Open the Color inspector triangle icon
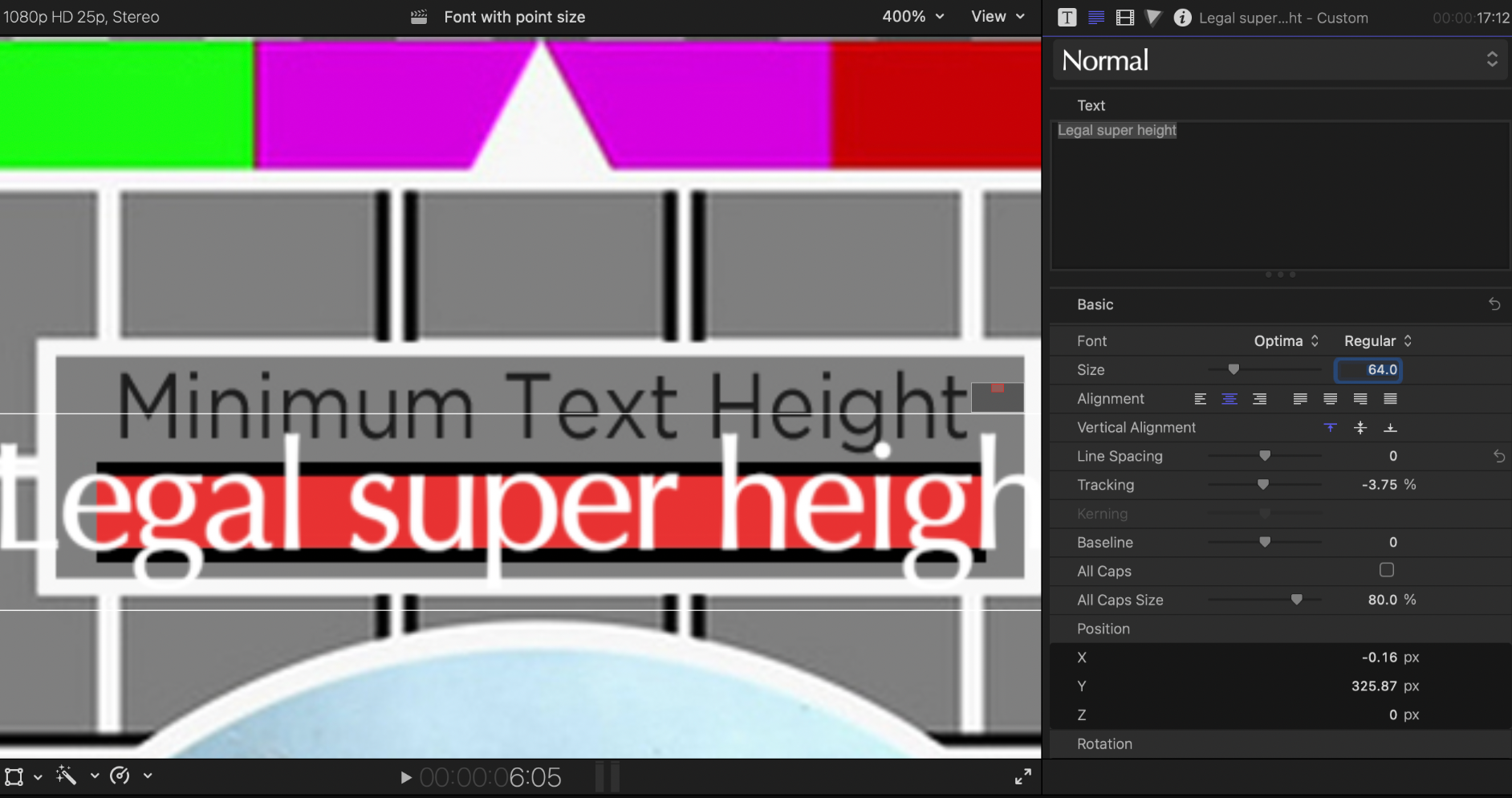1512x798 pixels. 1153,18
